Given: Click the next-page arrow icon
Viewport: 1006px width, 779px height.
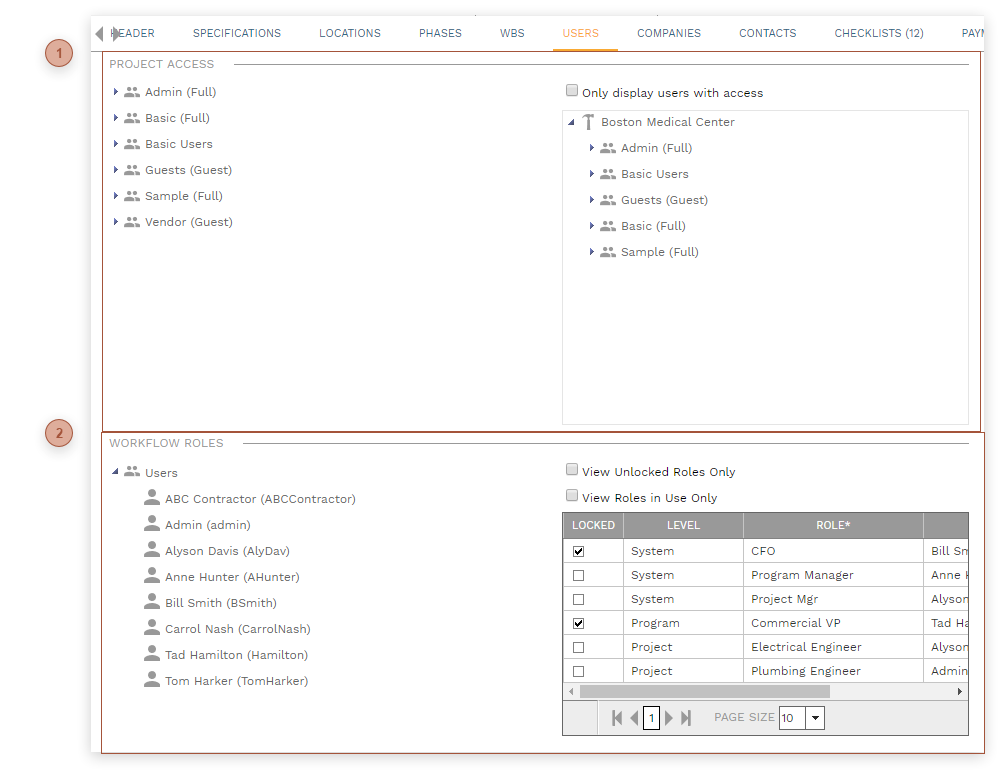Looking at the screenshot, I should point(669,717).
